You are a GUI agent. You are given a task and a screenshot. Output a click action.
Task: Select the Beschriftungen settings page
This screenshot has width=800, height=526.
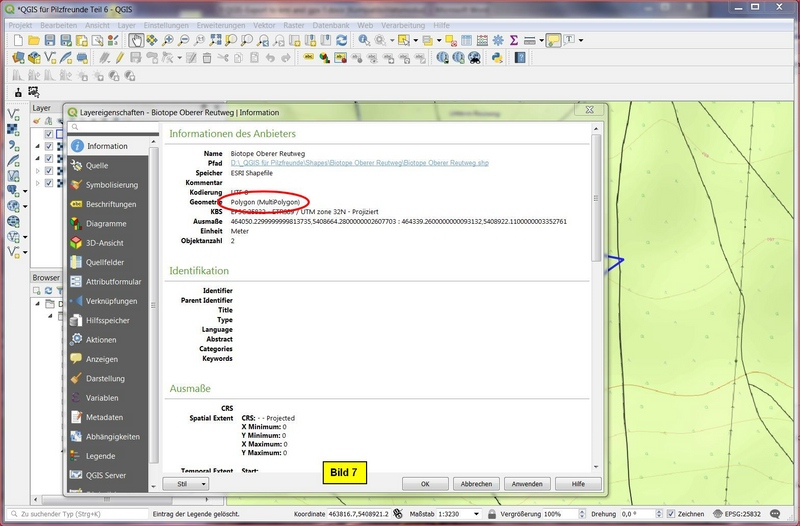[x=110, y=204]
